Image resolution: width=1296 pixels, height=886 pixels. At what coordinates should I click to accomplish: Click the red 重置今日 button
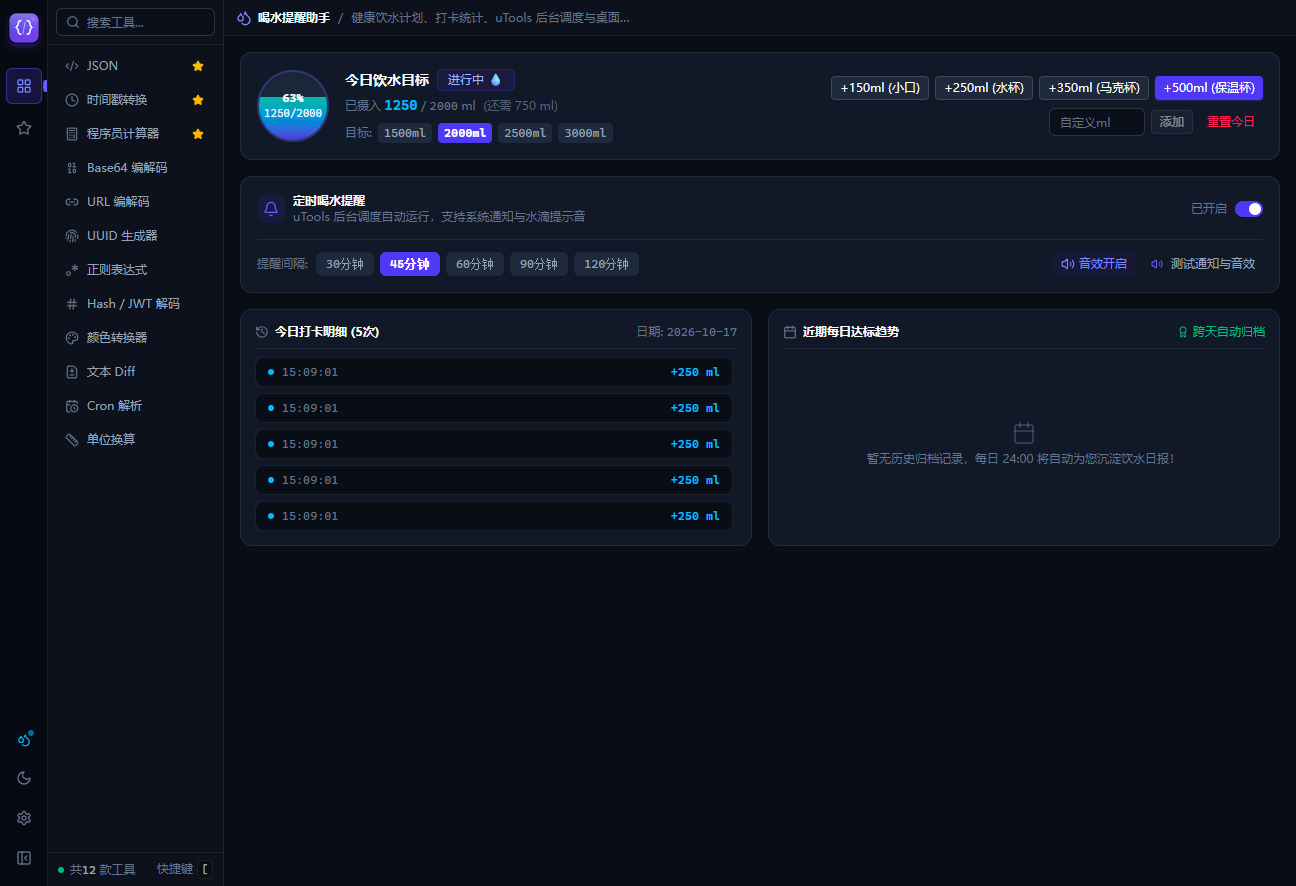click(1231, 122)
